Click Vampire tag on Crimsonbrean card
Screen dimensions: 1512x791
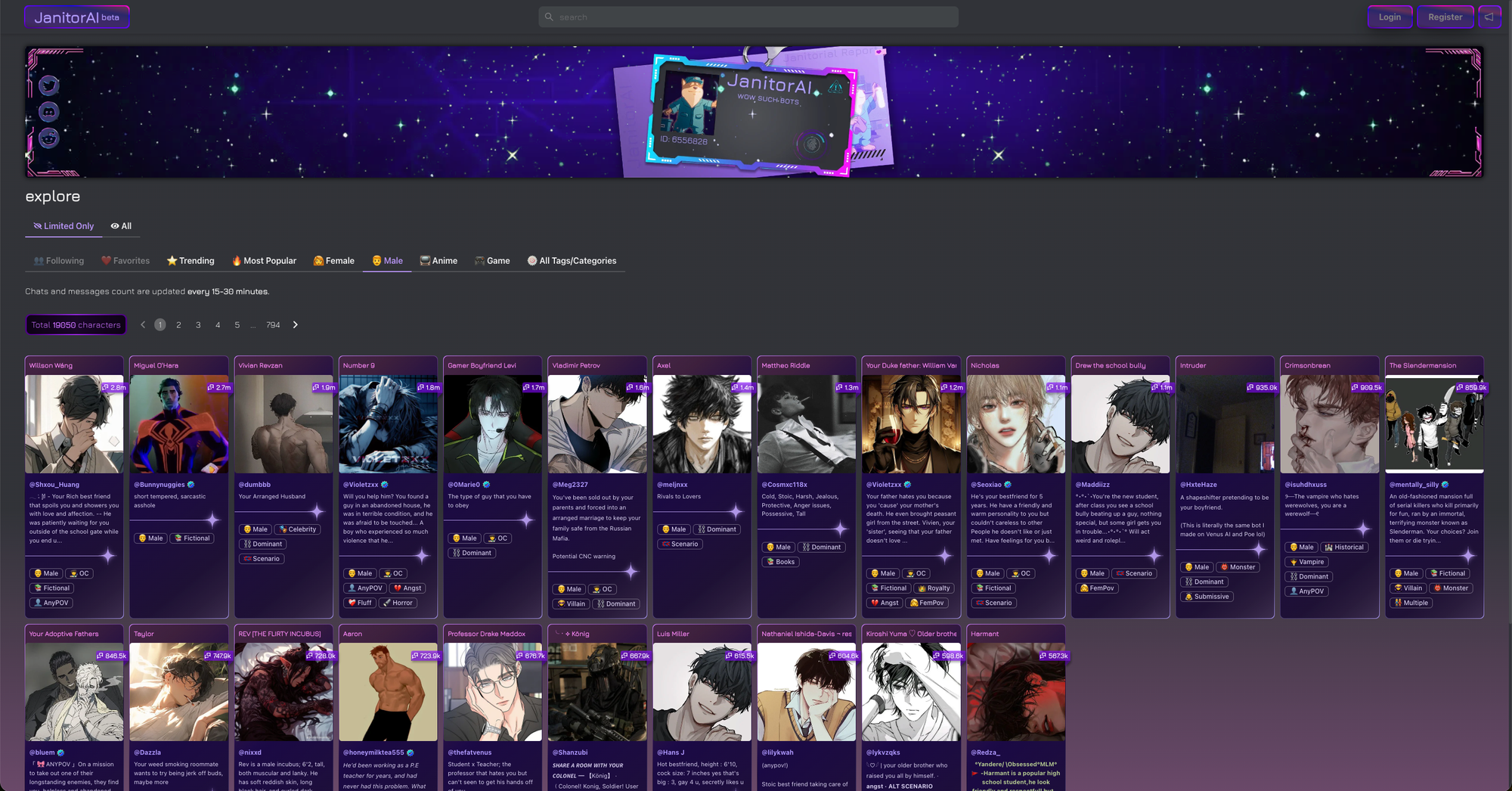click(1307, 562)
